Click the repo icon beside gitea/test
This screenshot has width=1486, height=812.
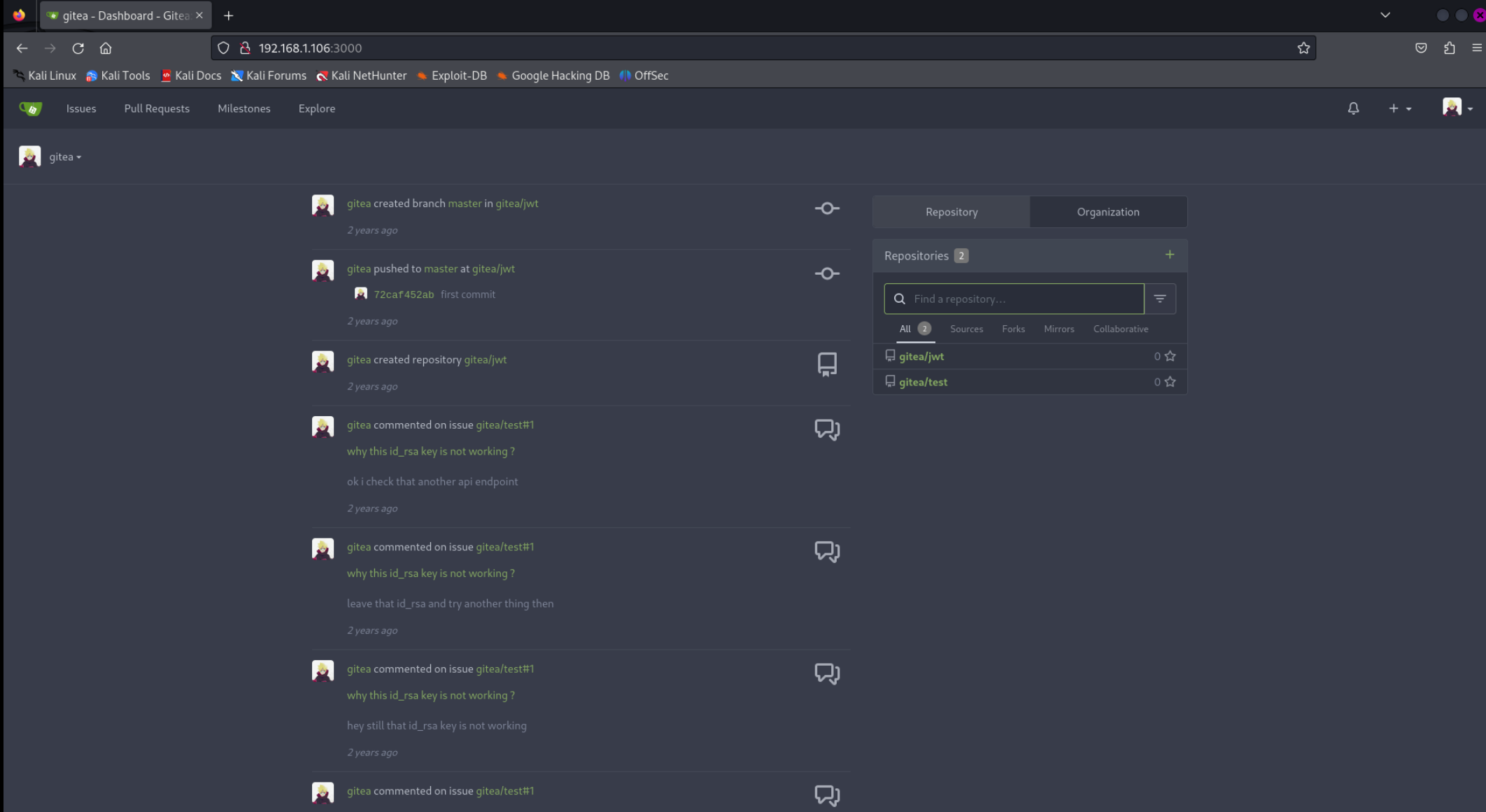click(x=890, y=381)
